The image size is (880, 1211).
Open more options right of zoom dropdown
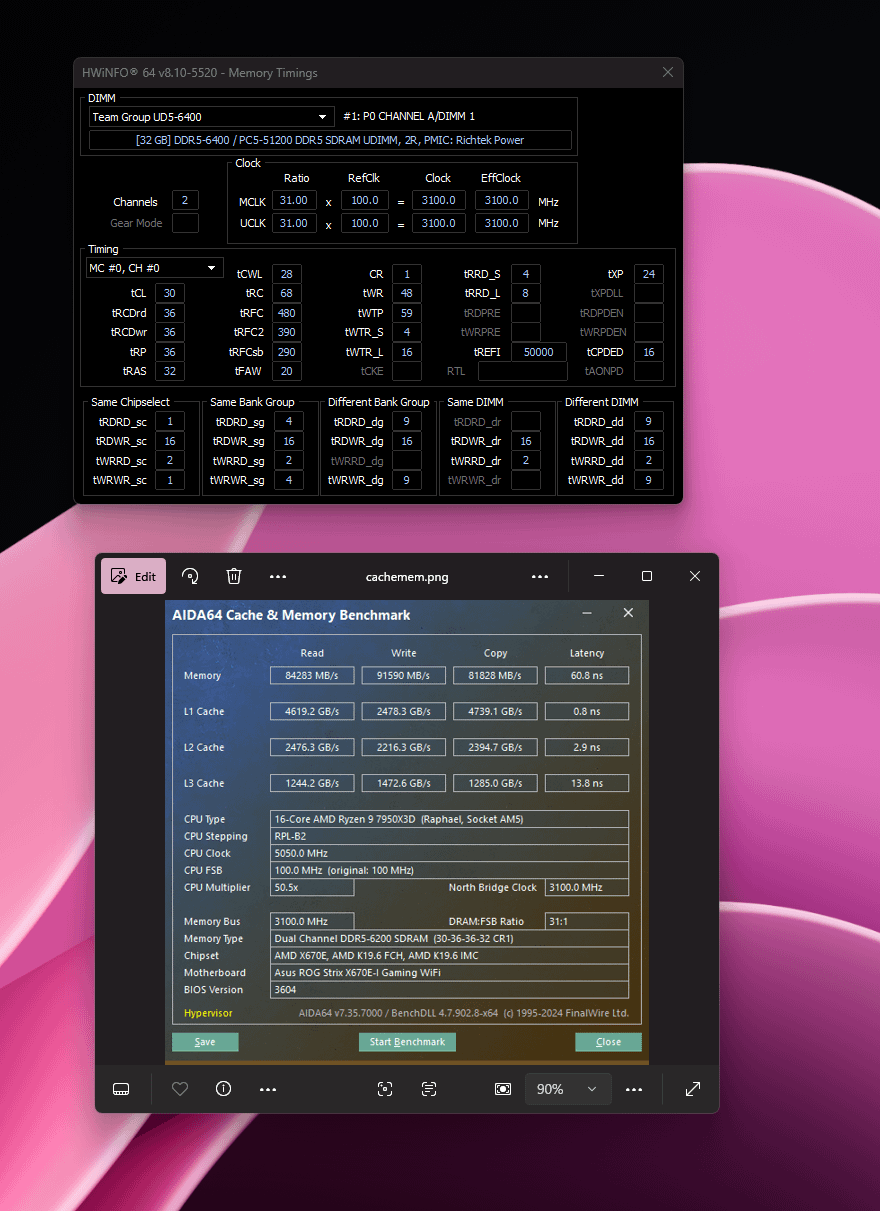pyautogui.click(x=634, y=1089)
